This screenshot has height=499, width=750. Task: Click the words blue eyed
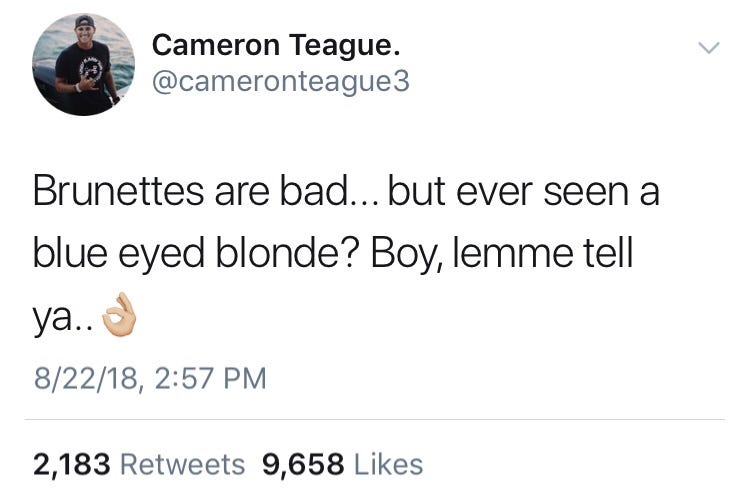pyautogui.click(x=119, y=255)
